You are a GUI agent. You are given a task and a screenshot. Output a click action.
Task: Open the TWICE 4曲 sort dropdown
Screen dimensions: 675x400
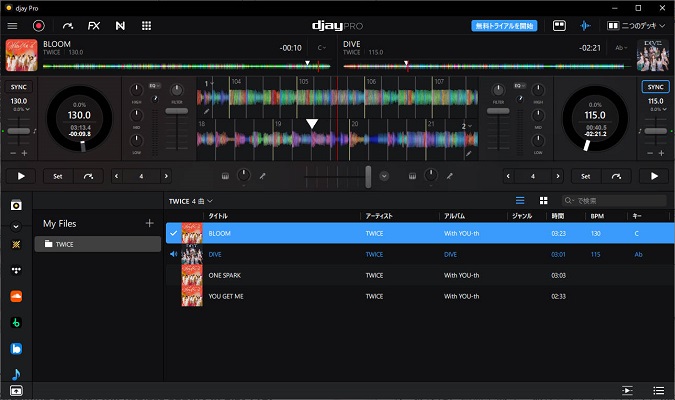tap(191, 201)
